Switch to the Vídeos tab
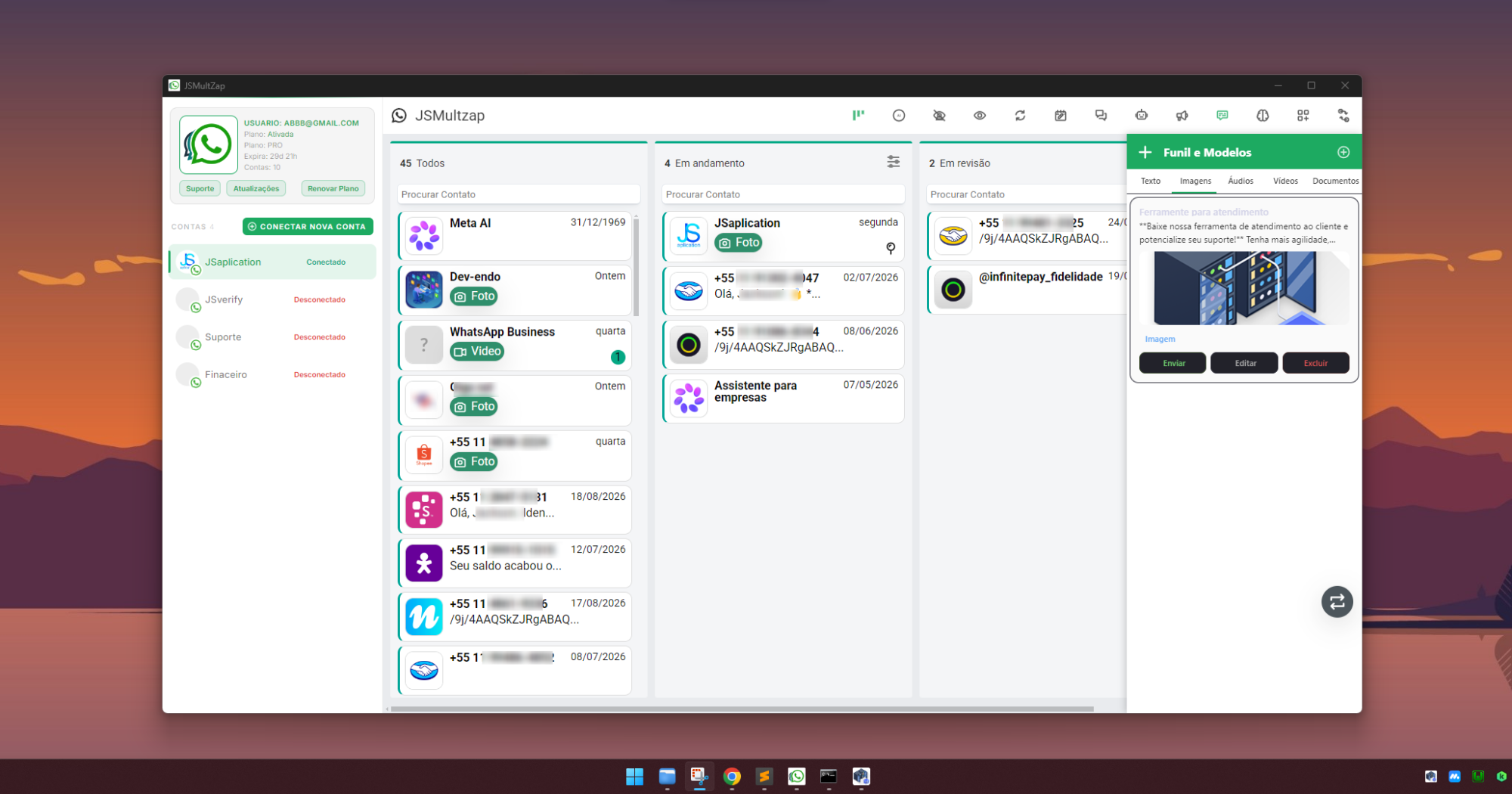The height and width of the screenshot is (794, 1512). coord(1285,181)
